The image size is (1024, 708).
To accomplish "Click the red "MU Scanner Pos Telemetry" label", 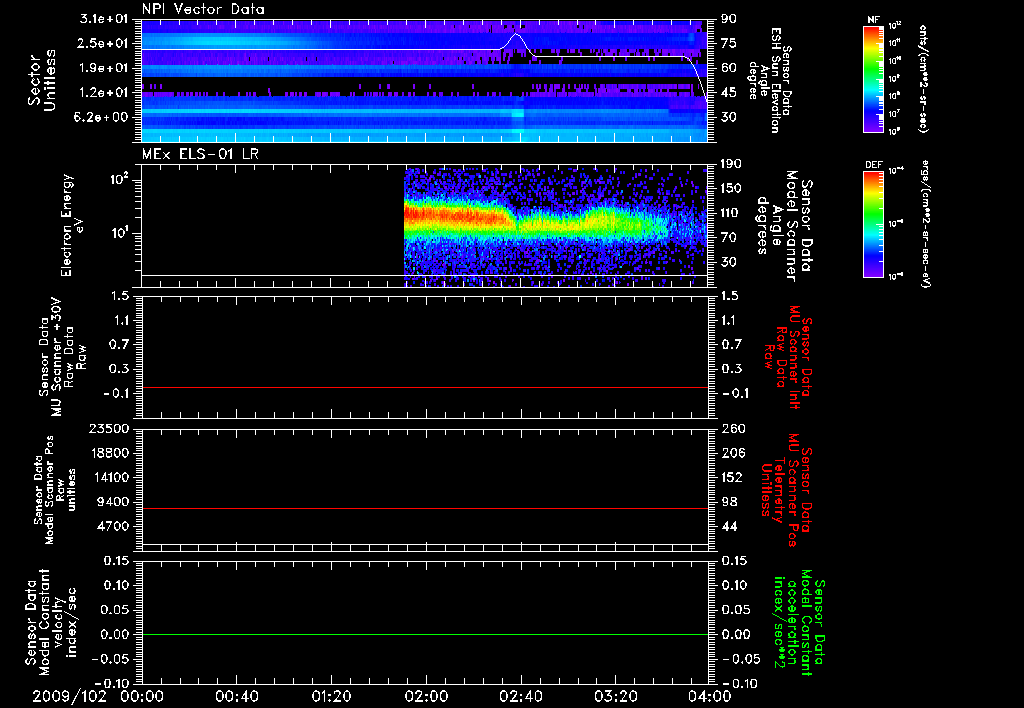I will point(786,490).
